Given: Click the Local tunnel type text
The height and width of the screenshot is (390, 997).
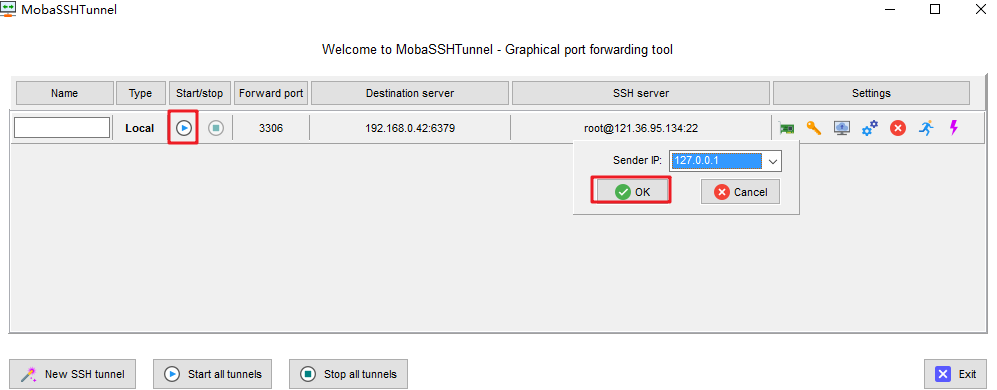Looking at the screenshot, I should [x=140, y=128].
